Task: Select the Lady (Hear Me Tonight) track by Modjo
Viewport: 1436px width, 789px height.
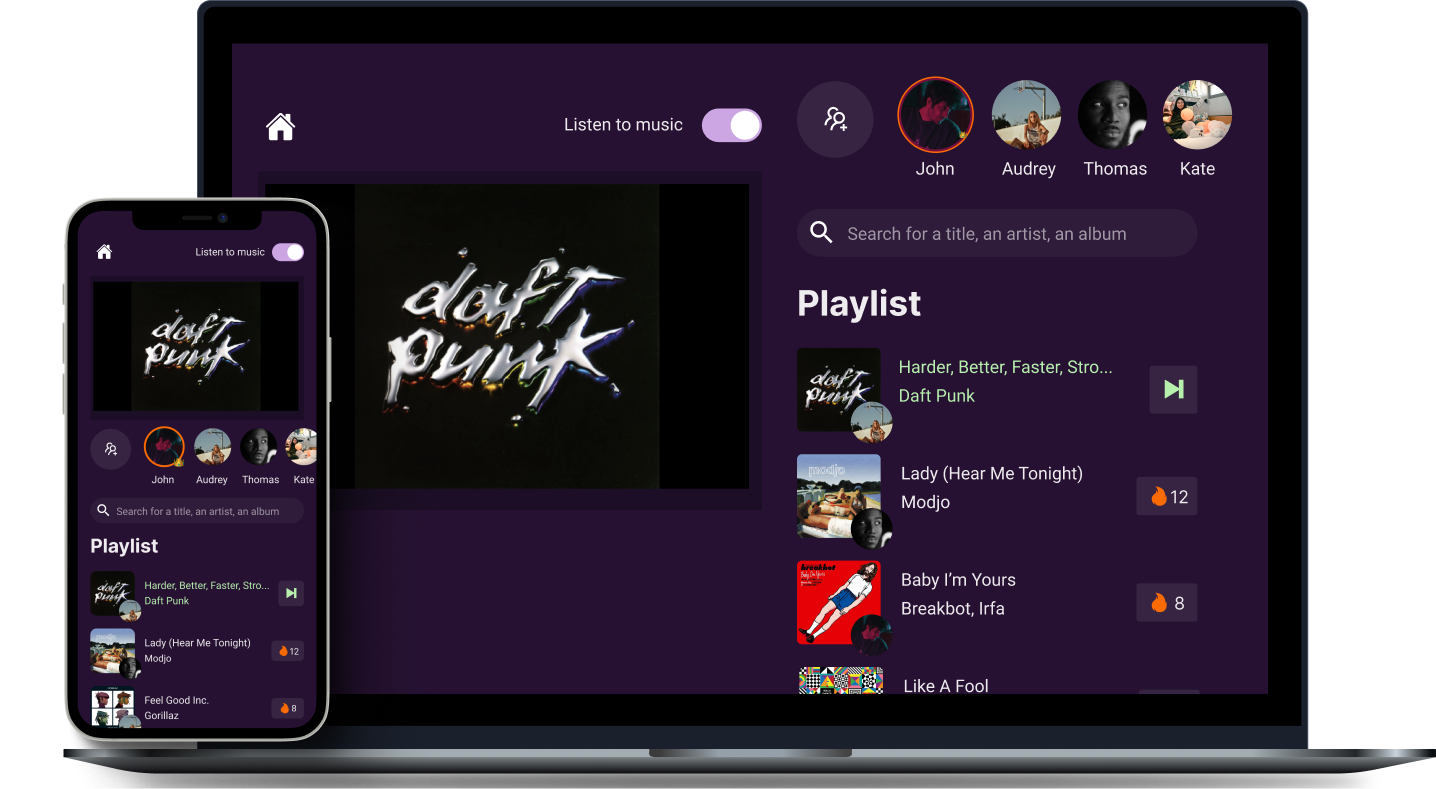Action: coord(991,473)
